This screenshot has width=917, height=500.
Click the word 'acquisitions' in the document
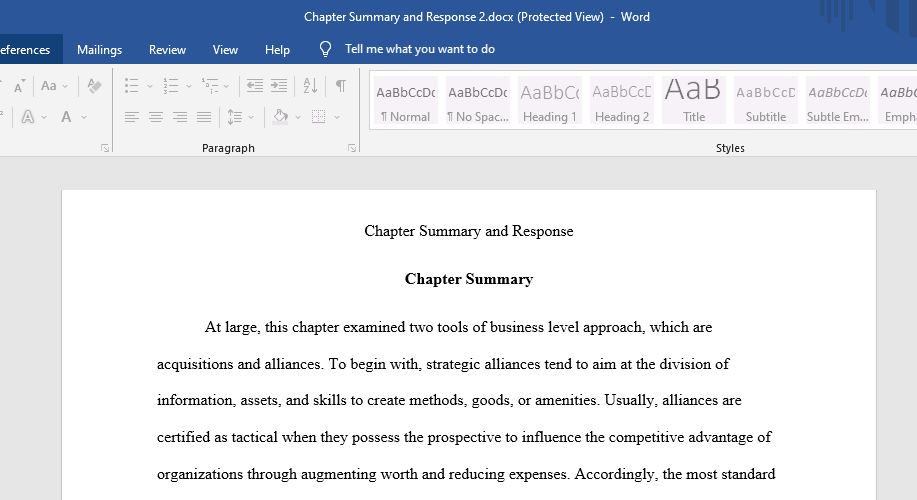coord(195,364)
